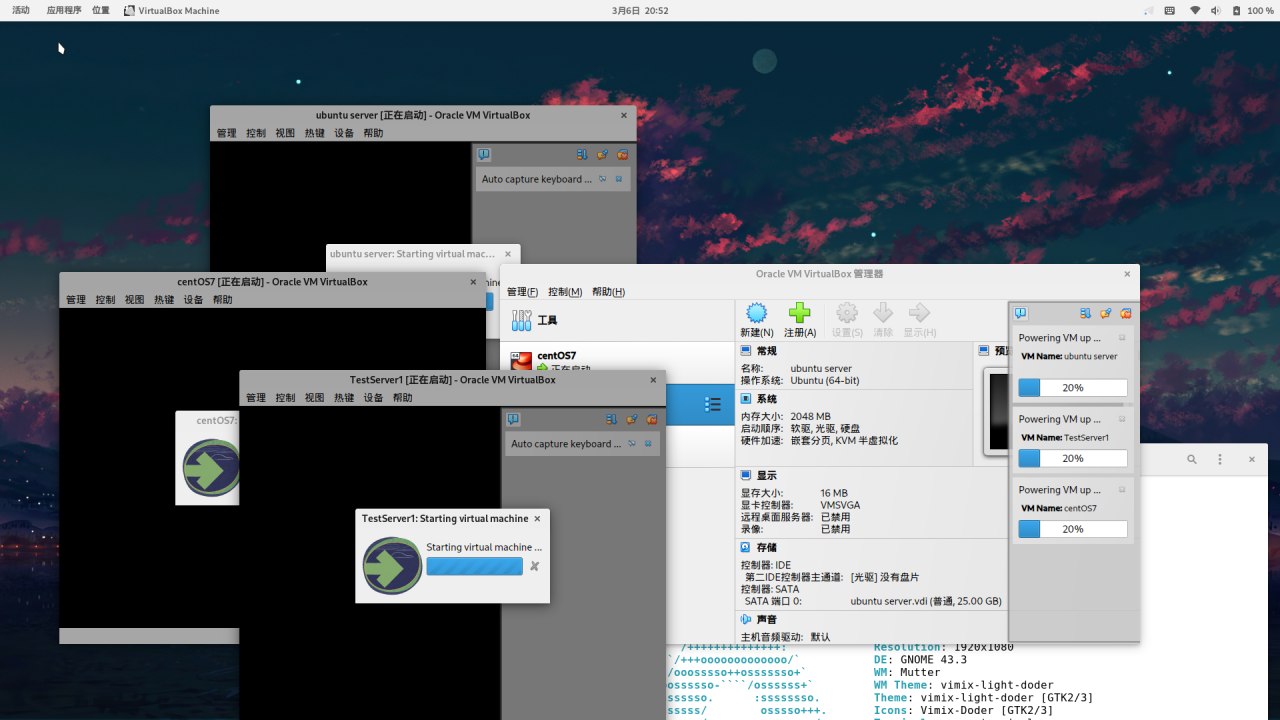This screenshot has width=1280, height=720.
Task: Open the 工具 (Tools) menu in VirtualBox Manager
Action: (547, 318)
